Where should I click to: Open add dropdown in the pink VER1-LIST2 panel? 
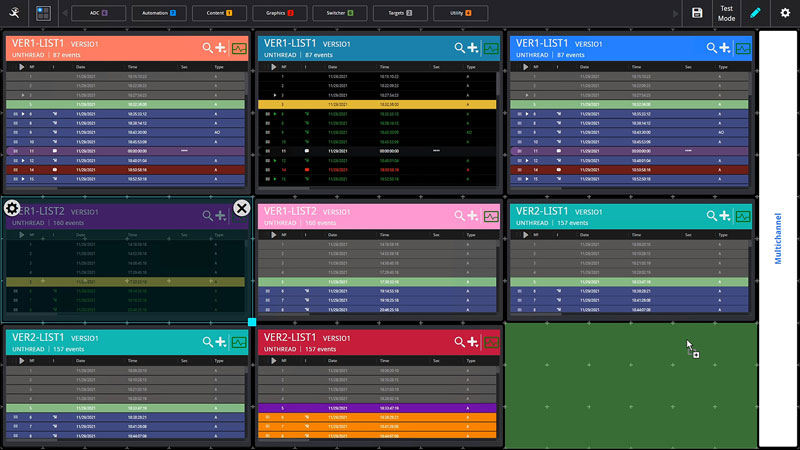[472, 216]
